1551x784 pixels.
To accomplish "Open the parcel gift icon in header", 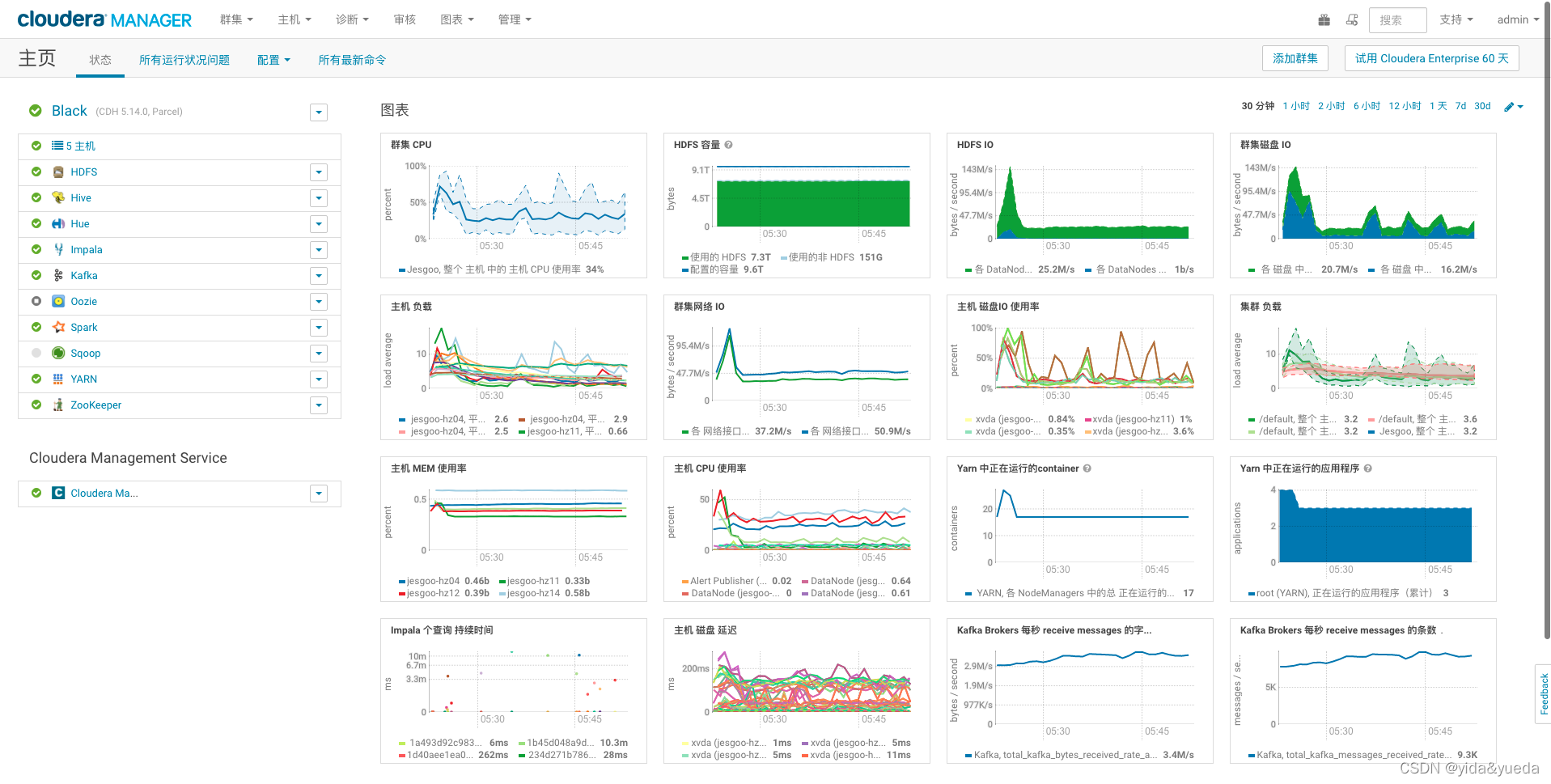I will pyautogui.click(x=1324, y=19).
